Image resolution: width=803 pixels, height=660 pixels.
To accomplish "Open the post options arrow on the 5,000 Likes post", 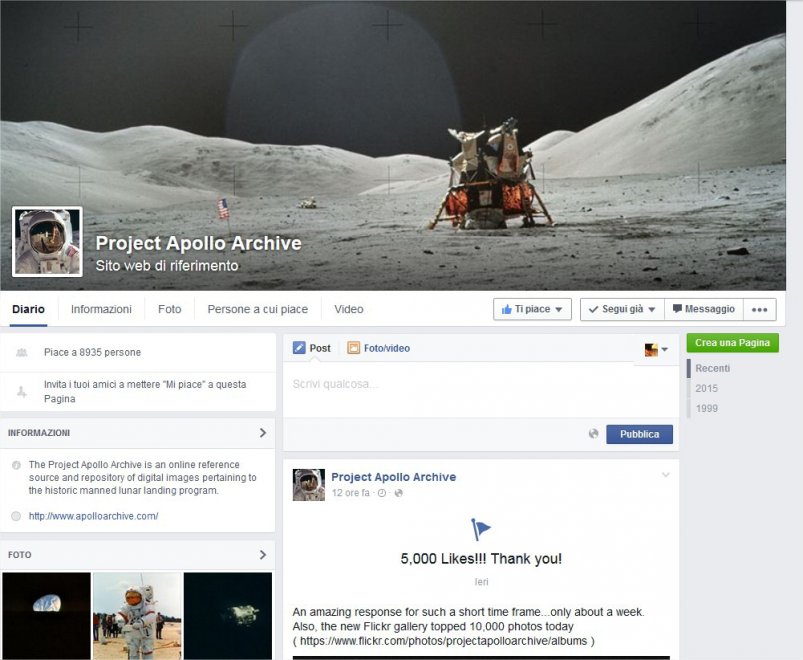I will pyautogui.click(x=666, y=475).
